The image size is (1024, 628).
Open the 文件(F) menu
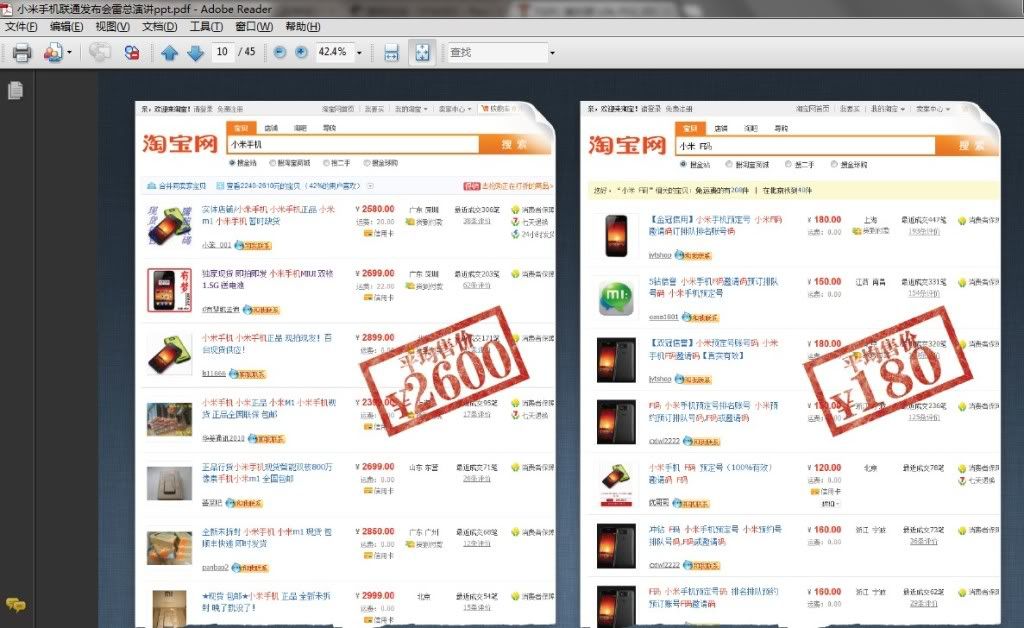[x=21, y=26]
